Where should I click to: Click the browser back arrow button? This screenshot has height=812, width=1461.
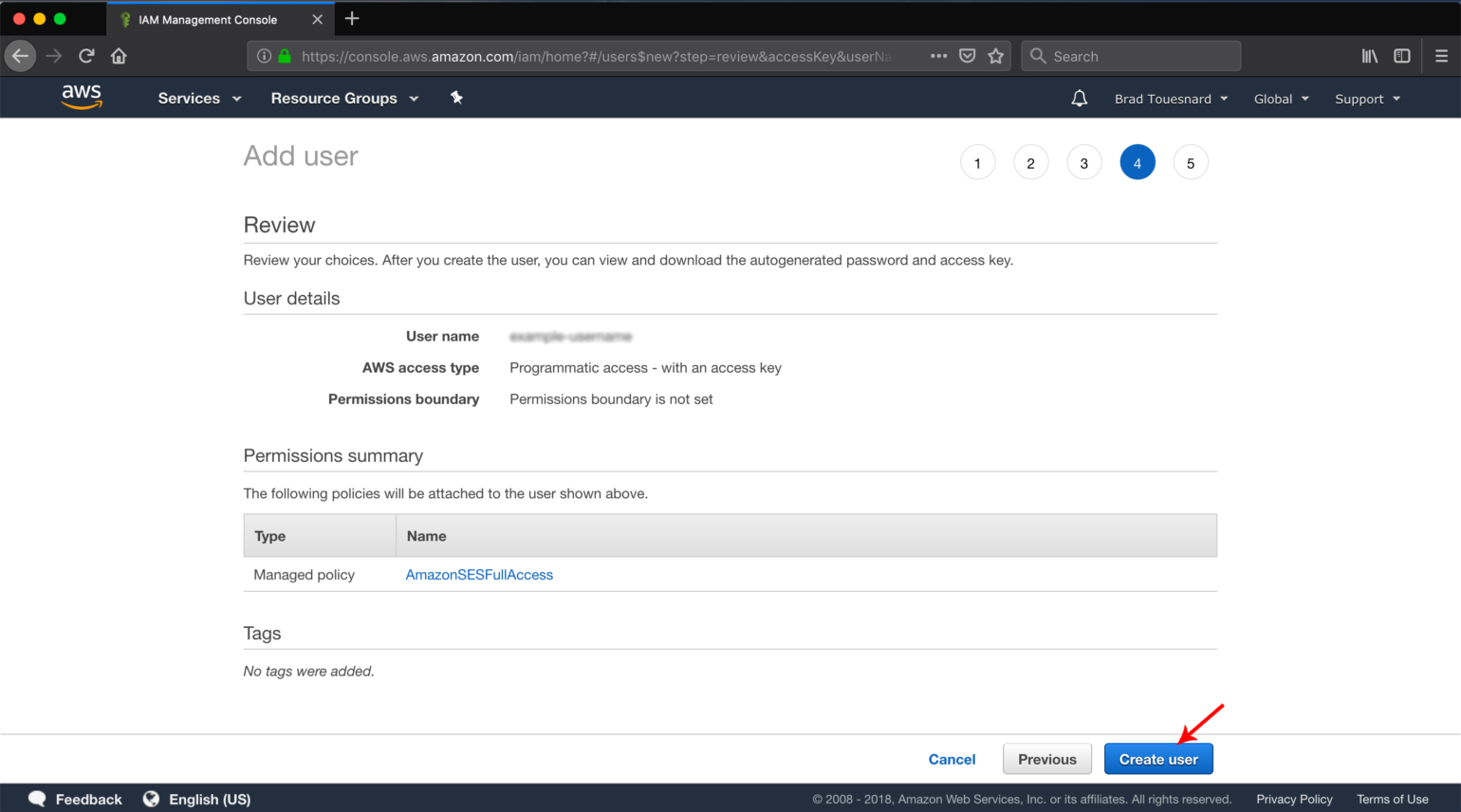tap(20, 56)
